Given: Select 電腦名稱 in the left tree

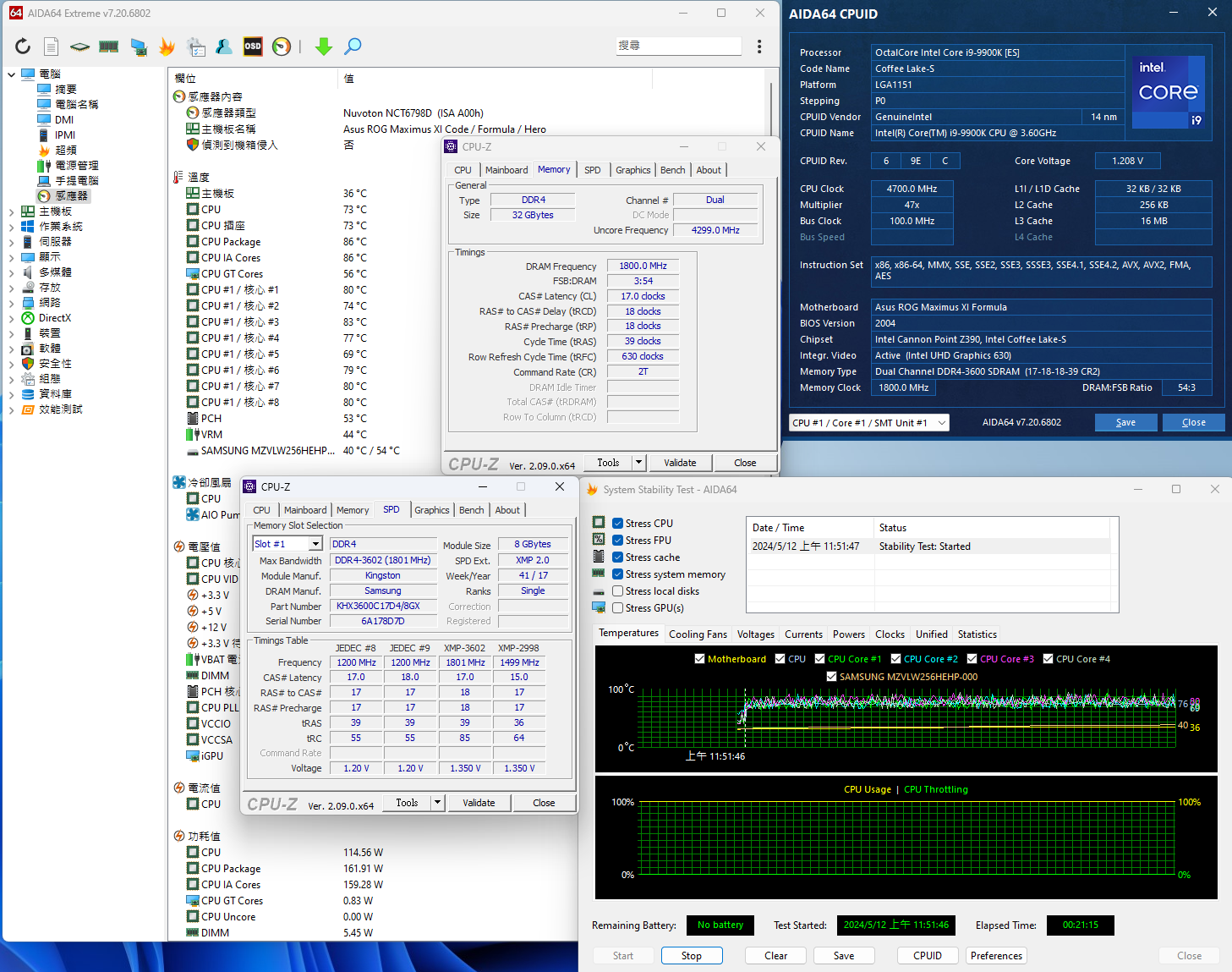Looking at the screenshot, I should (77, 104).
